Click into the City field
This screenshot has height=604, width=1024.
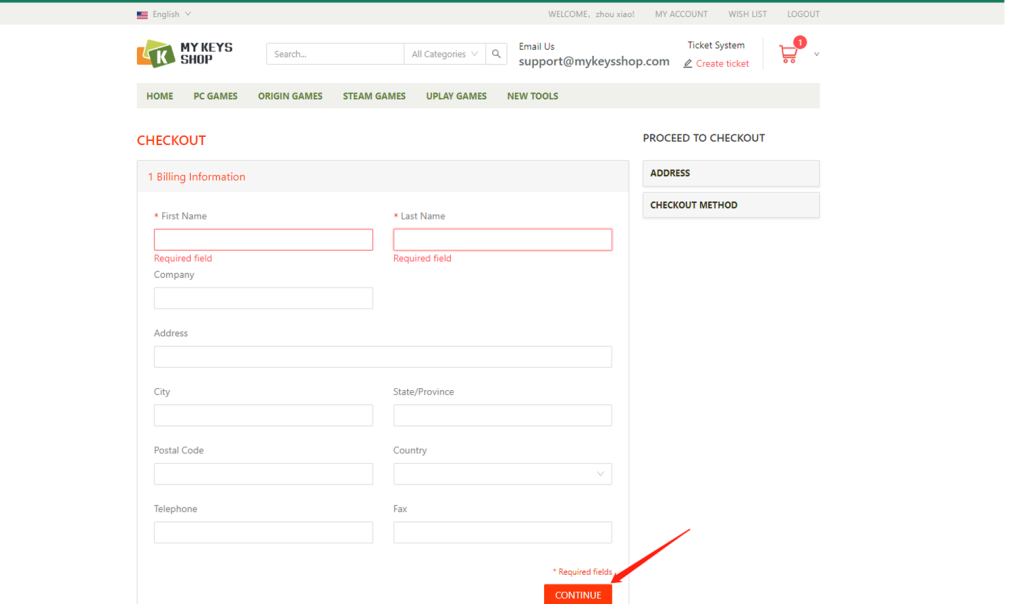pyautogui.click(x=263, y=415)
